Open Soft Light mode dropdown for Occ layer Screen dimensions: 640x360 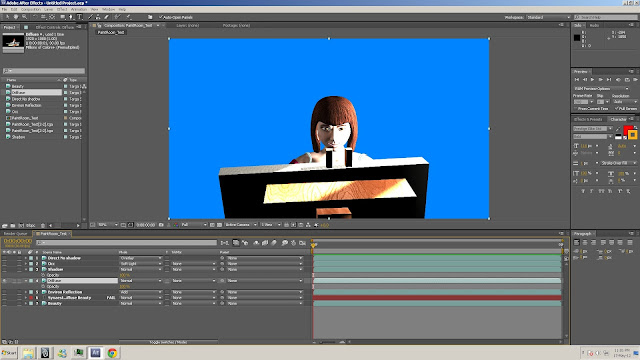pyautogui.click(x=141, y=264)
